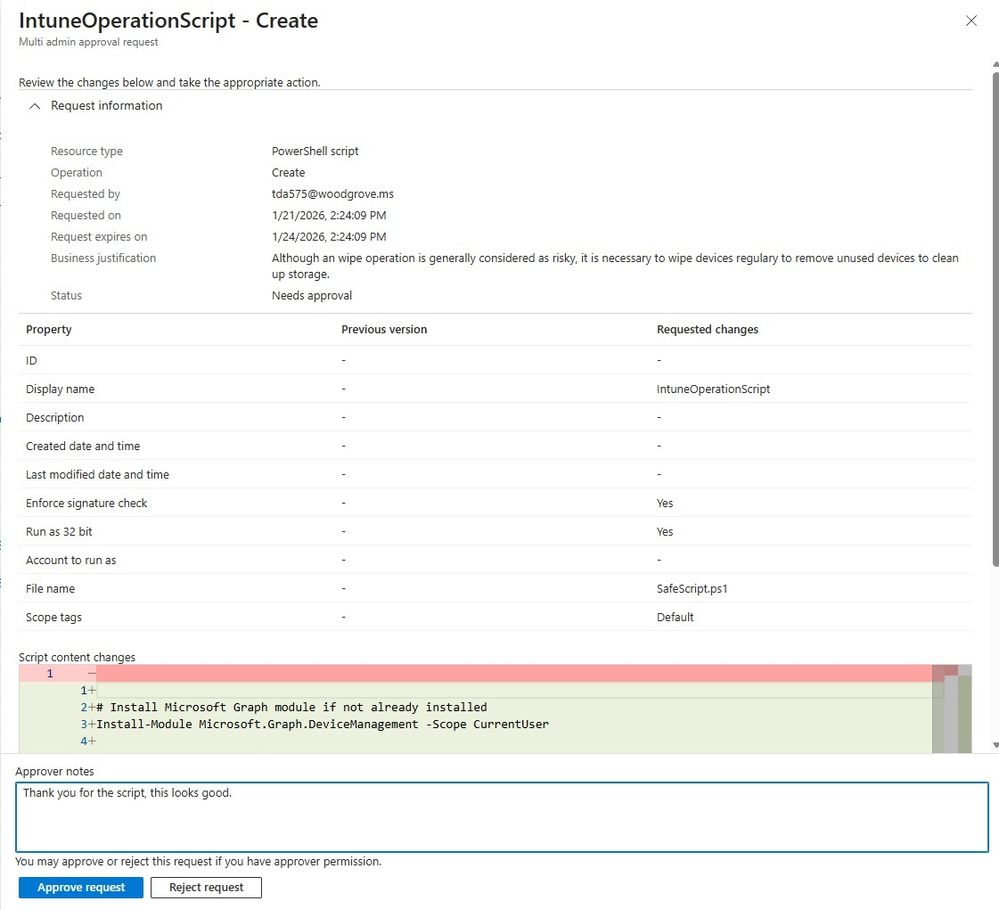The height and width of the screenshot is (910, 999).
Task: Select the requester email tda575@woodgrove.ms
Action: (x=333, y=194)
